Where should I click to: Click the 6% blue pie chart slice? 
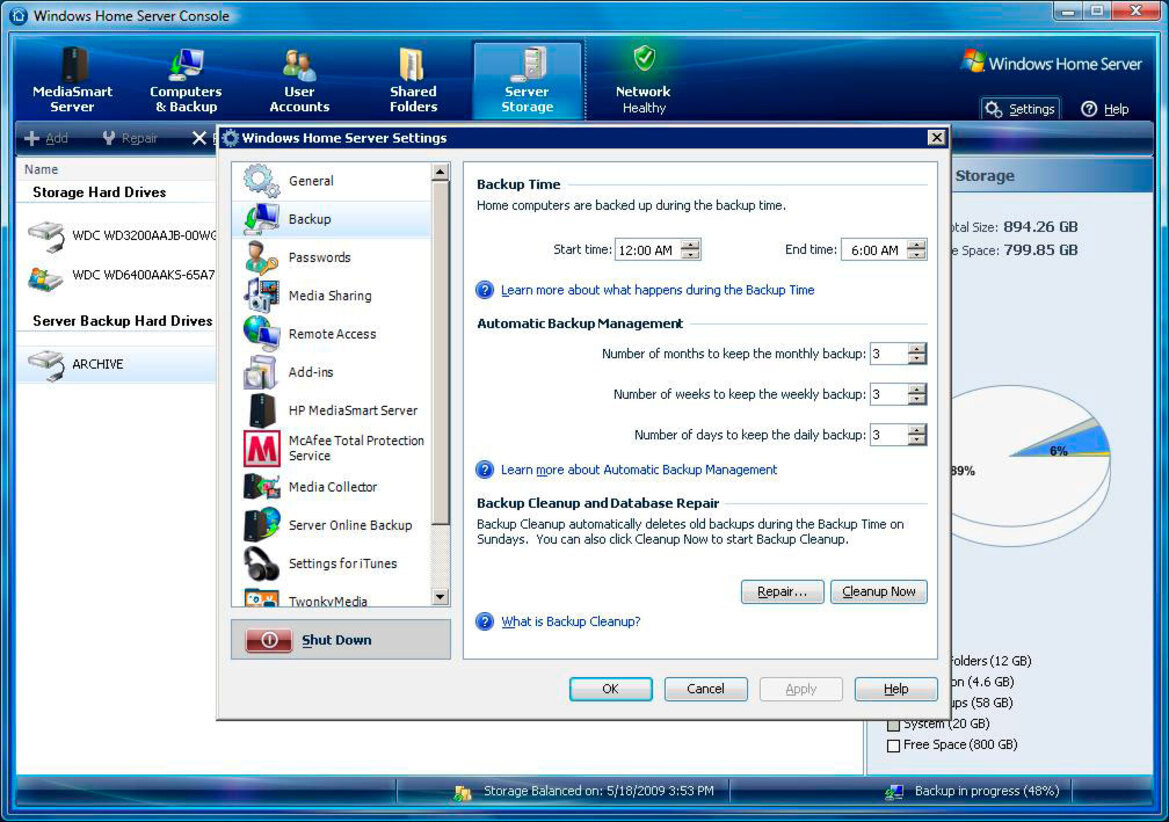click(1062, 446)
